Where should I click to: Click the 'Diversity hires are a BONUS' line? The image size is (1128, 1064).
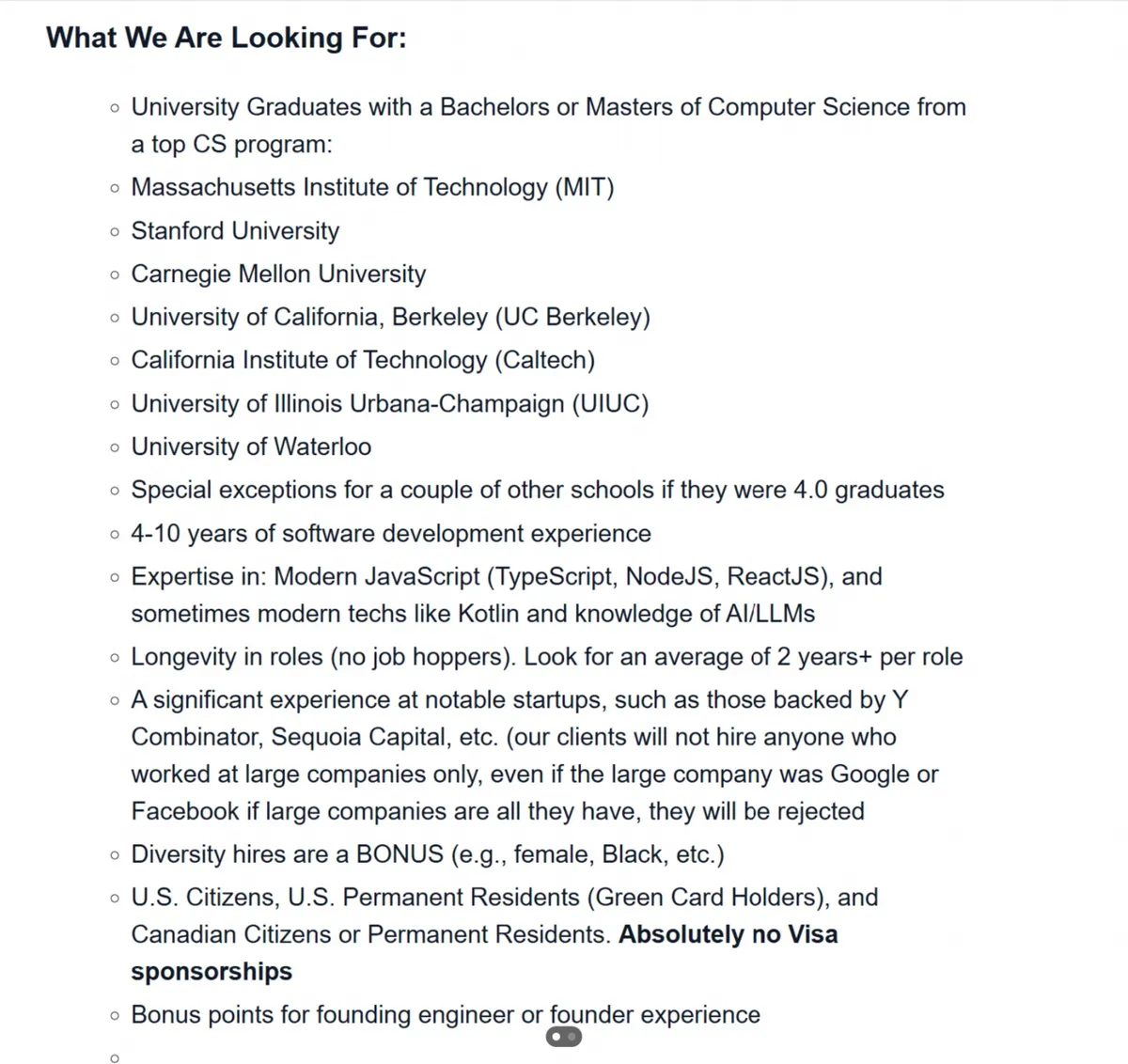428,853
